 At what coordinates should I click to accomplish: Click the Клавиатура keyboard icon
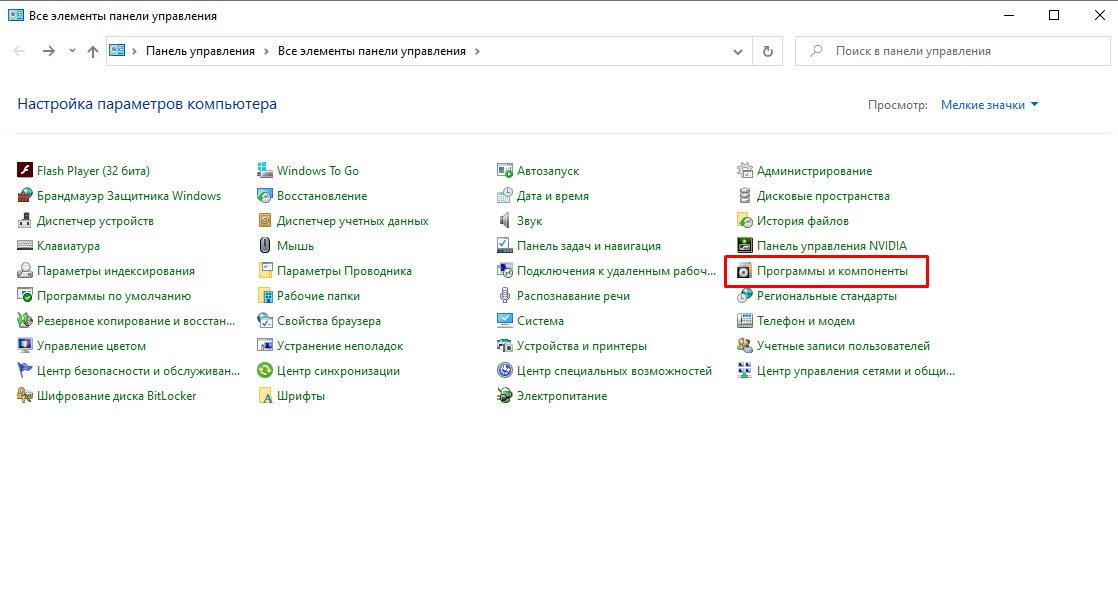[x=26, y=246]
